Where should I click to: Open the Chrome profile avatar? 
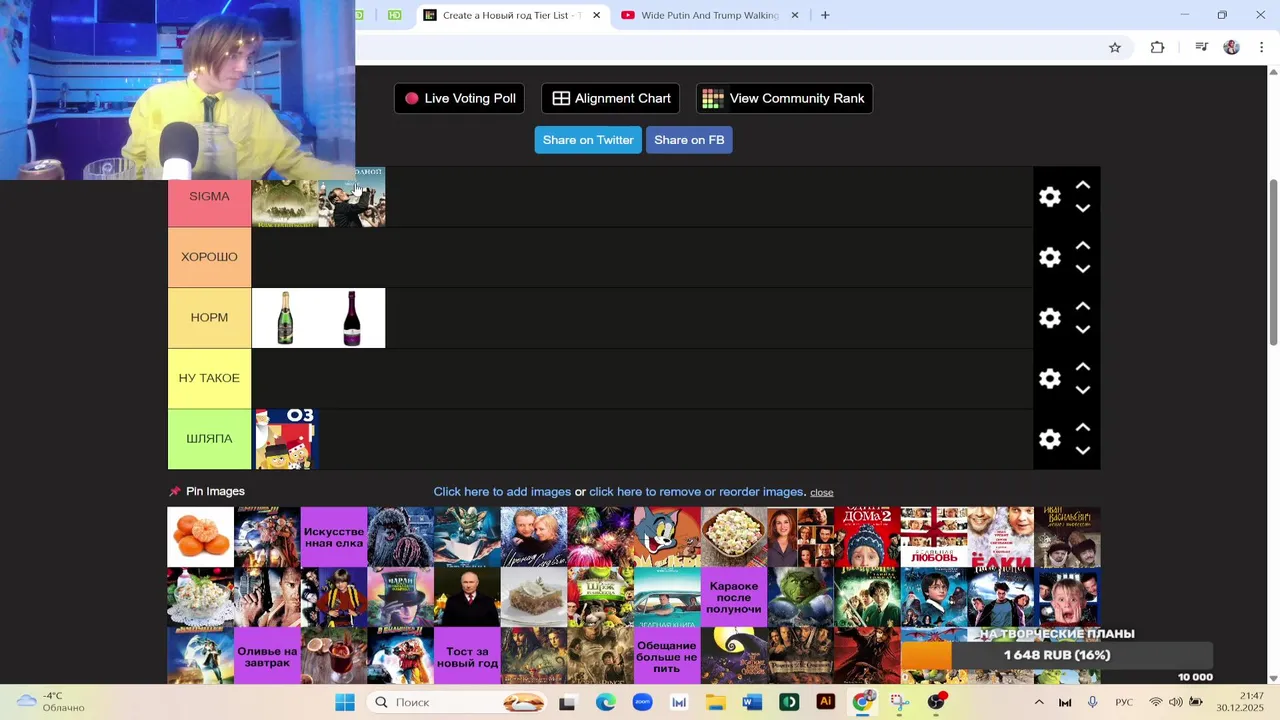(1231, 47)
